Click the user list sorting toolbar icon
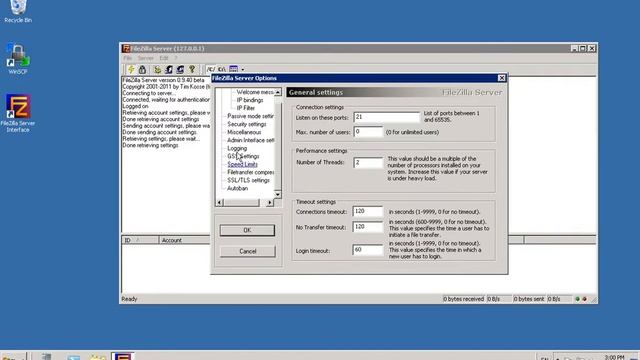This screenshot has width=640, height=360. (x=233, y=69)
